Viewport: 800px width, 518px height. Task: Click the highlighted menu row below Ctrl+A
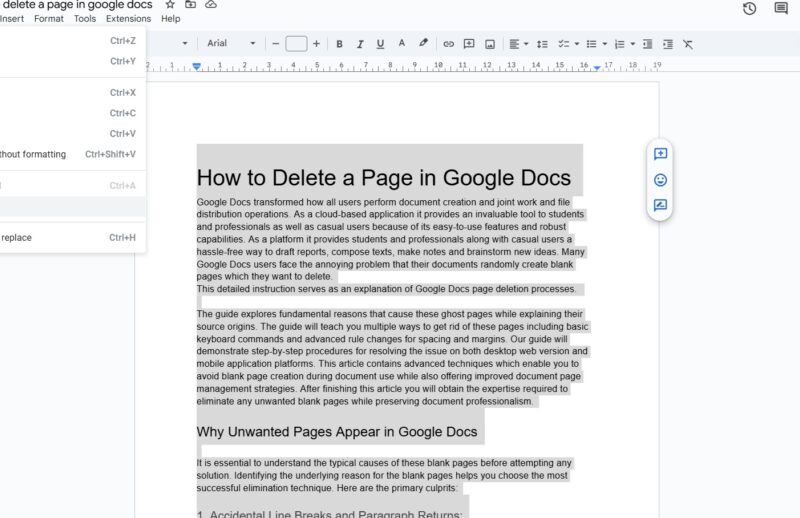72,207
